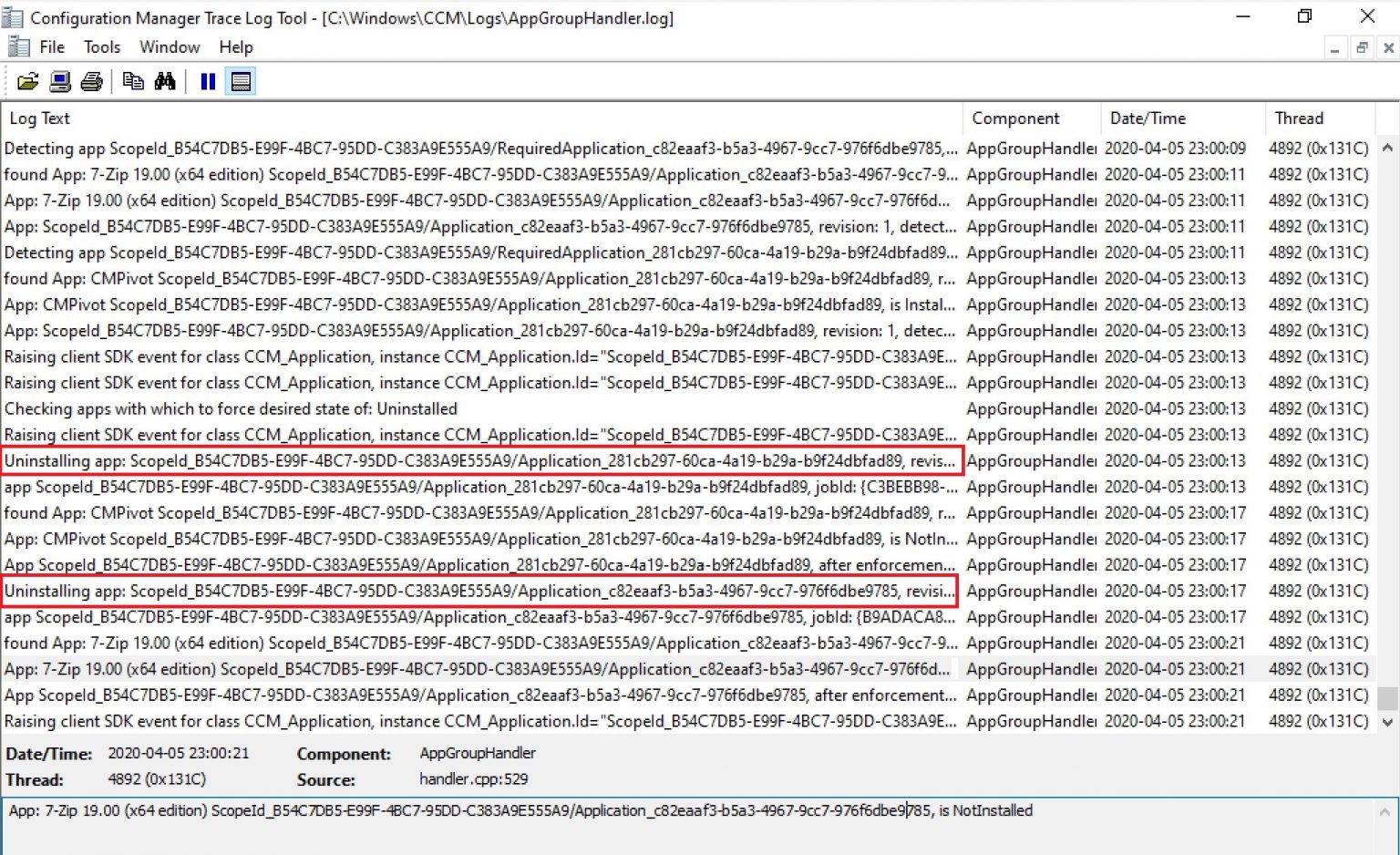
Task: Find text using the binoculars icon
Action: (166, 81)
